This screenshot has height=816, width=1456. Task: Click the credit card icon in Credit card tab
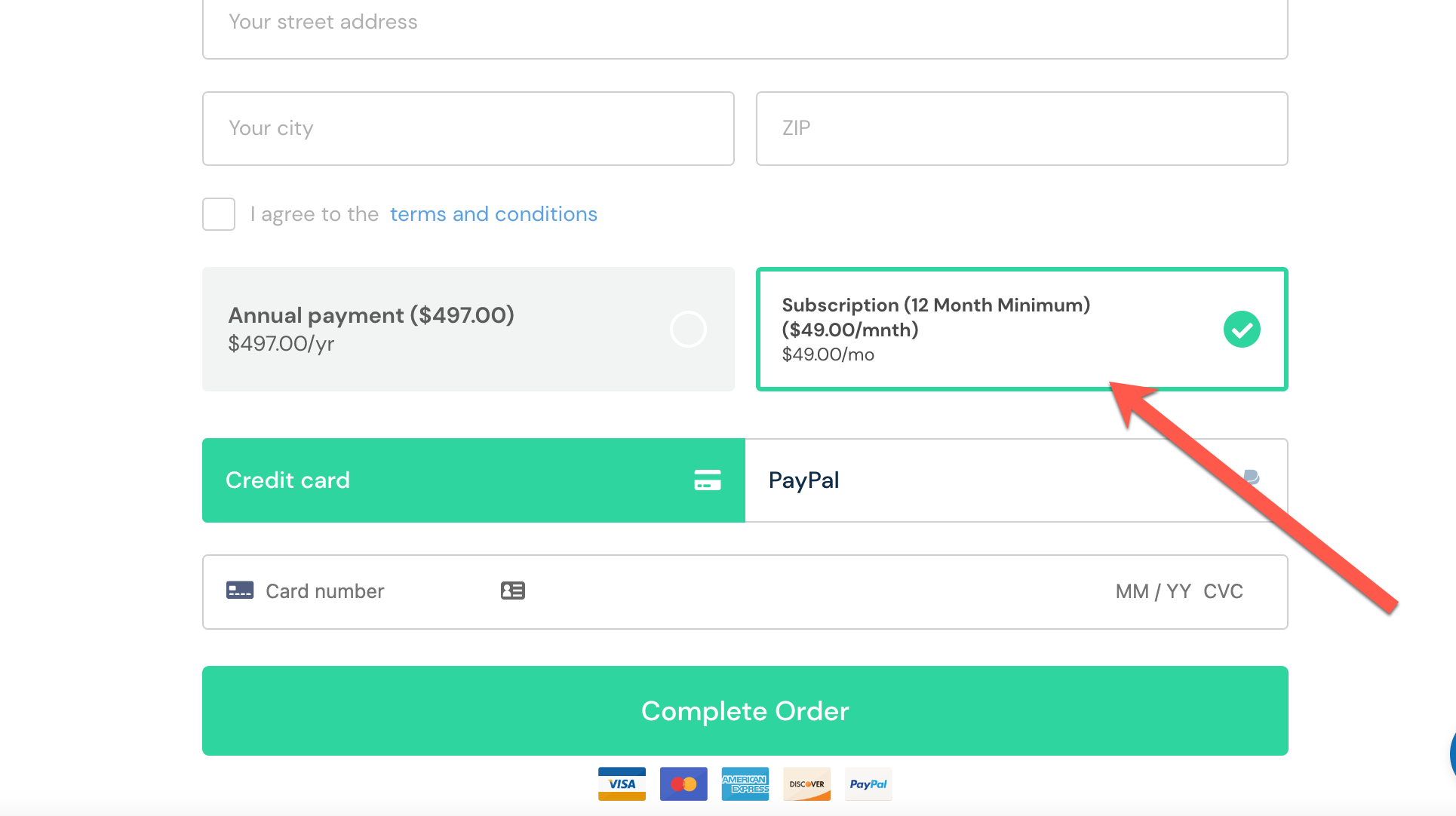707,480
